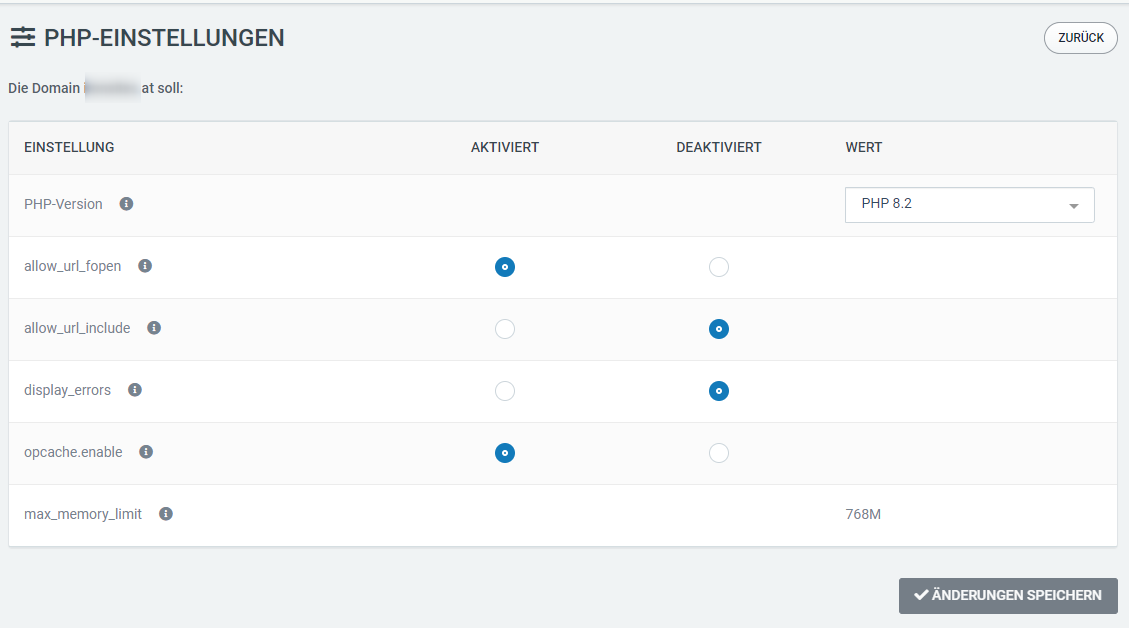Viewport: 1129px width, 628px height.
Task: Deactivate opcache.enable radio button
Action: point(718,453)
